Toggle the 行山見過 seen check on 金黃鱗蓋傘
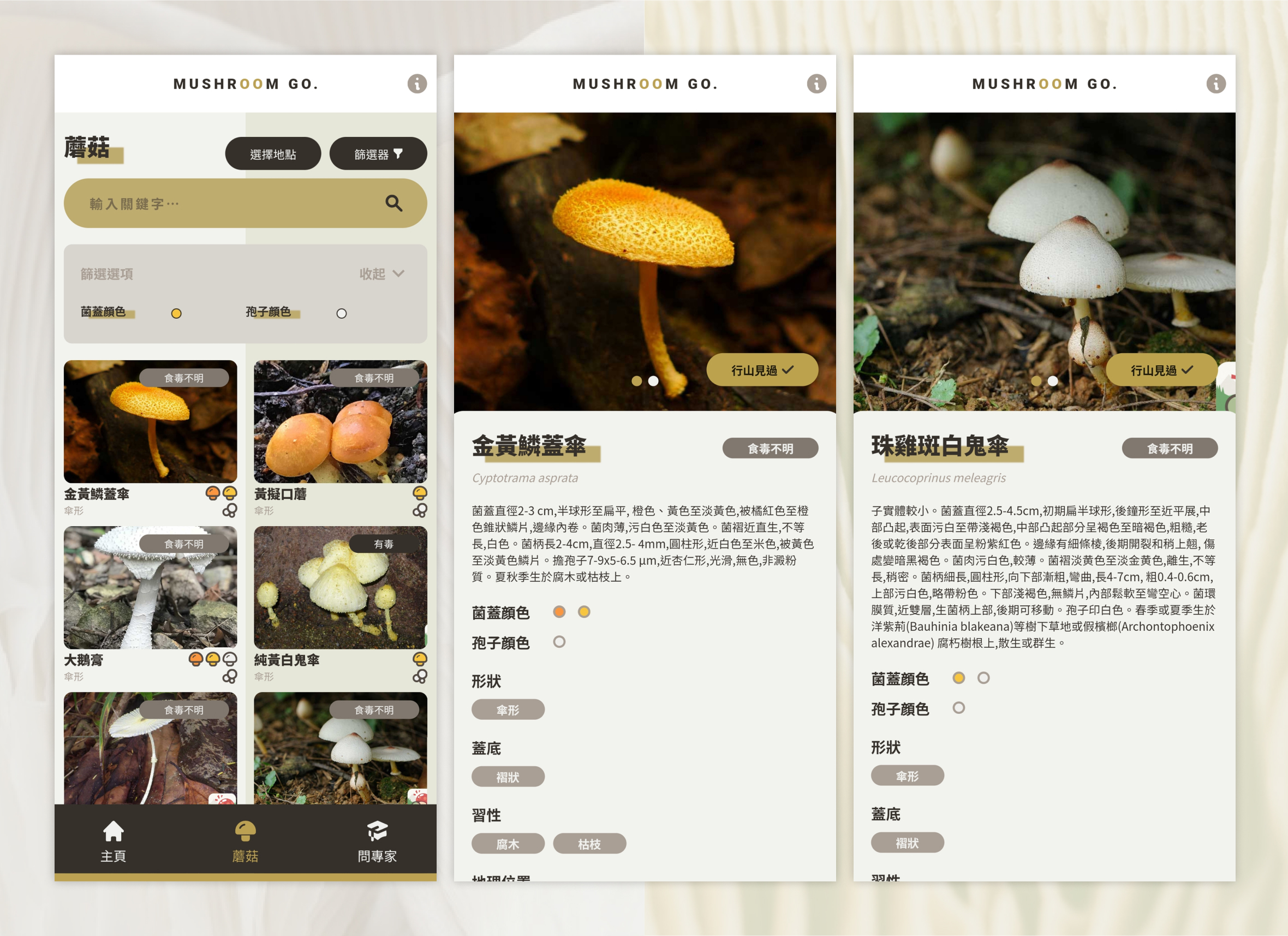 click(x=761, y=371)
